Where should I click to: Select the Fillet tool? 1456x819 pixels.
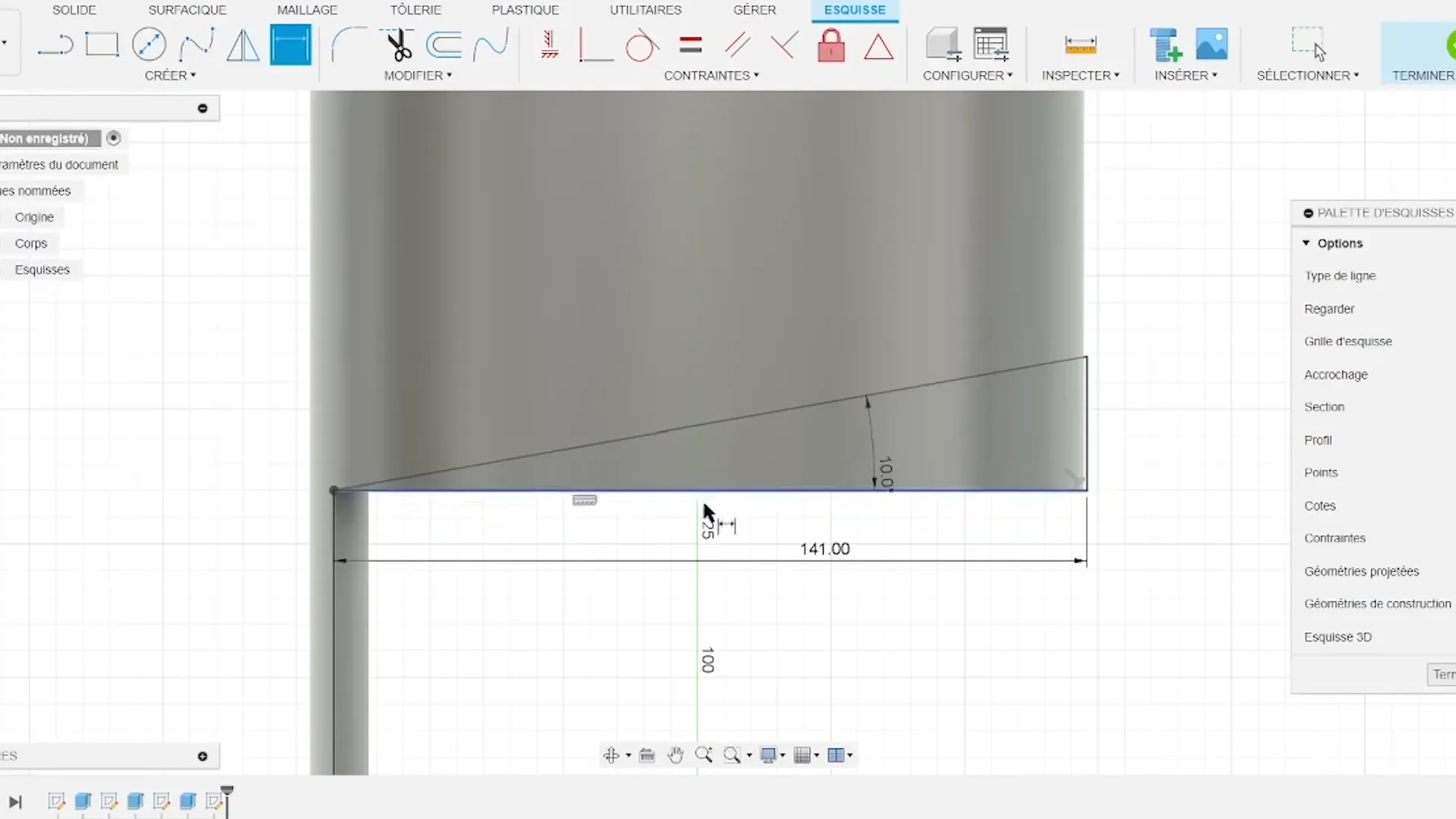348,45
